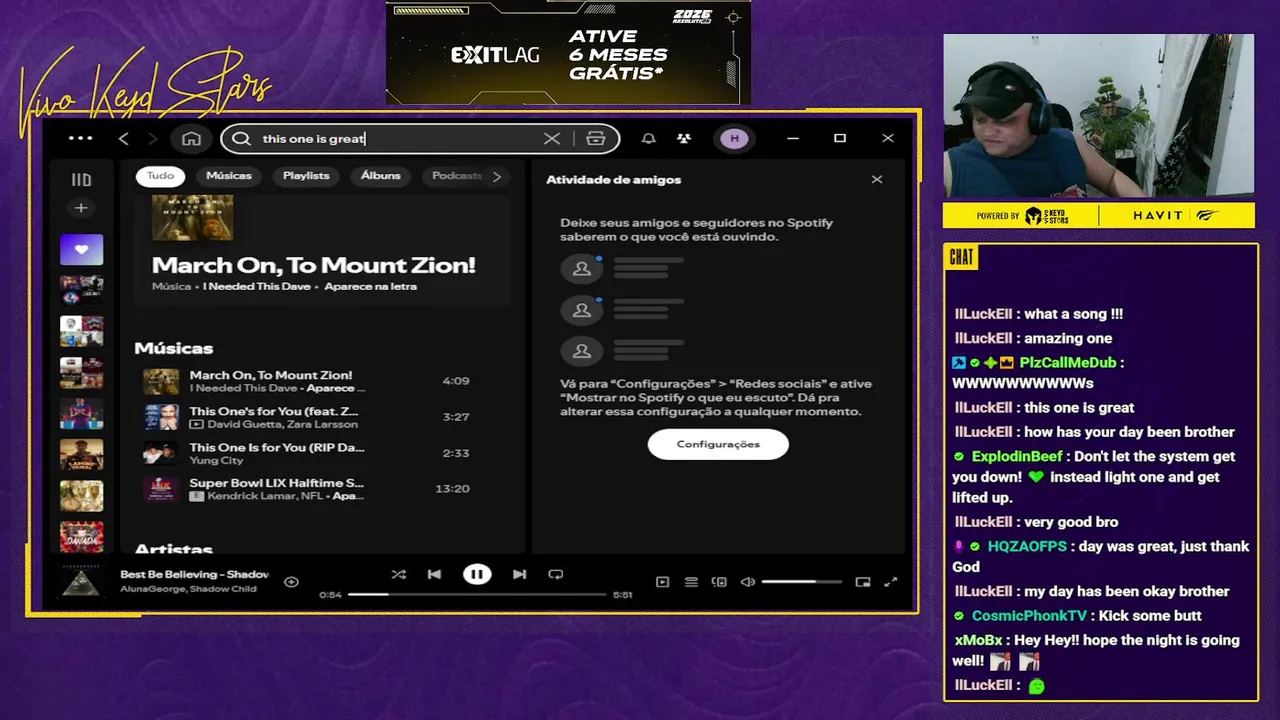Skip to next track
Image resolution: width=1280 pixels, height=720 pixels.
[x=519, y=574]
